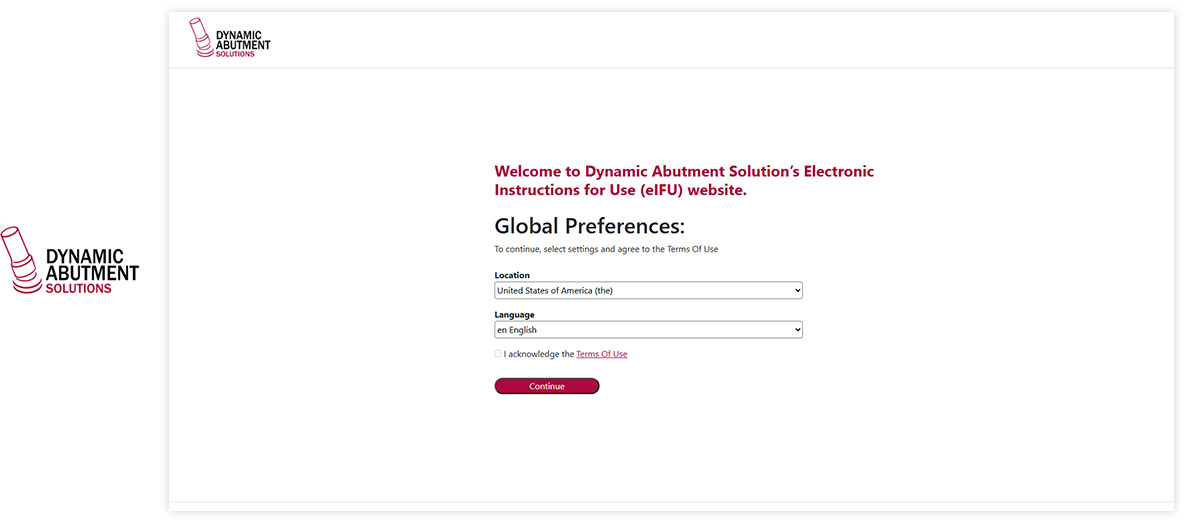Screen dimensions: 1185x521
Task: Click the red "SOLUTIONS" word in header logo
Action: [x=235, y=54]
